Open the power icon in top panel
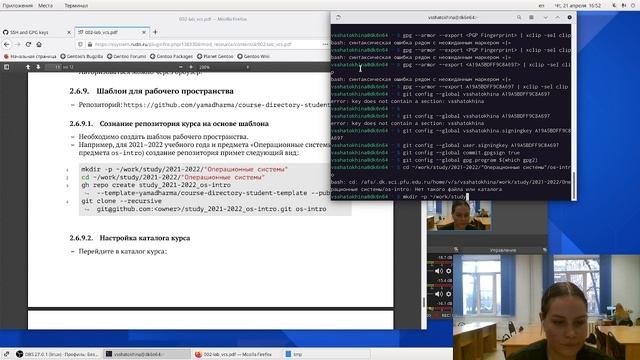Image resolution: width=640 pixels, height=360 pixels. tap(632, 6)
